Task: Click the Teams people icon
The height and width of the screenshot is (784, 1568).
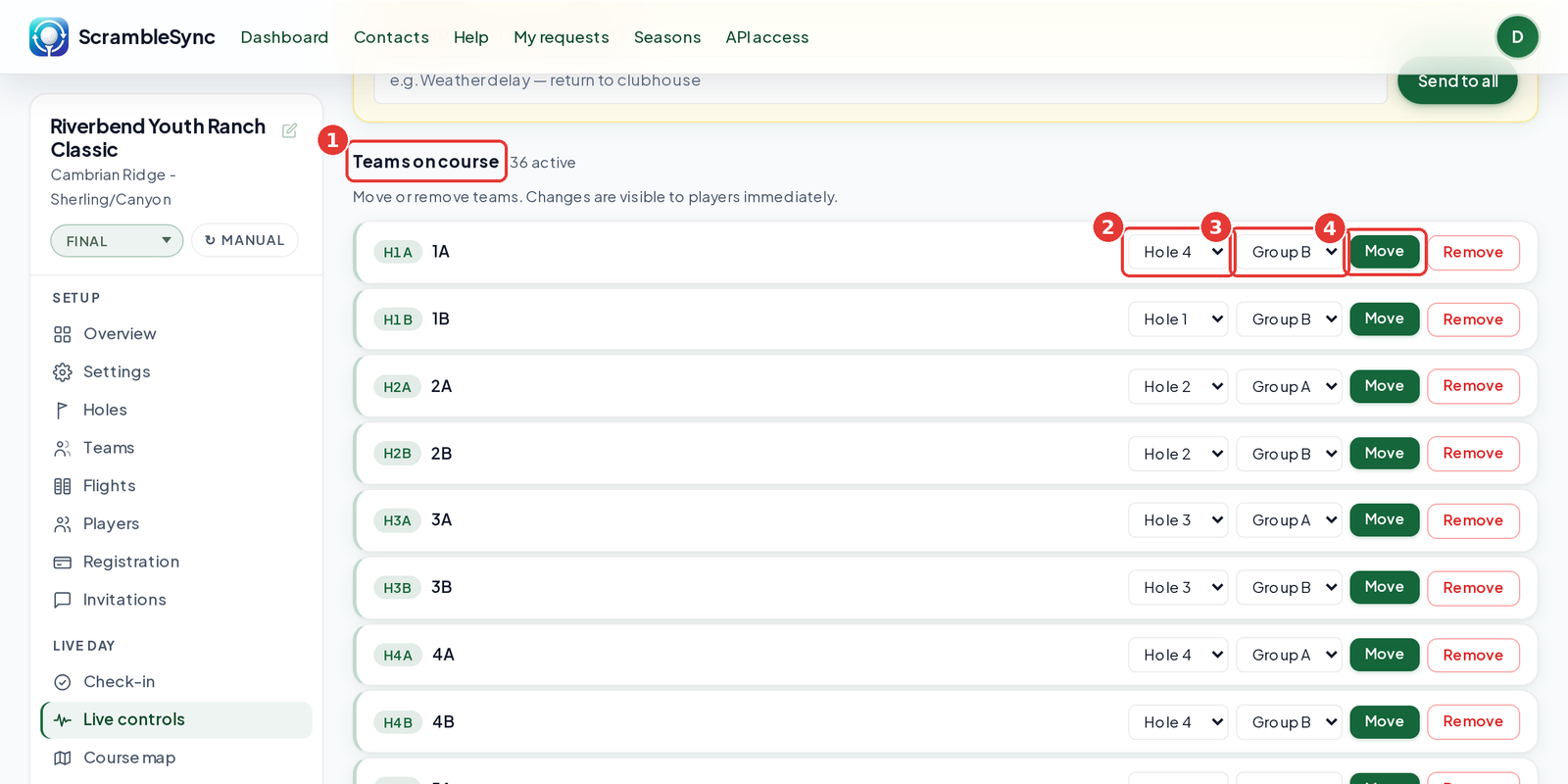Action: tap(63, 448)
